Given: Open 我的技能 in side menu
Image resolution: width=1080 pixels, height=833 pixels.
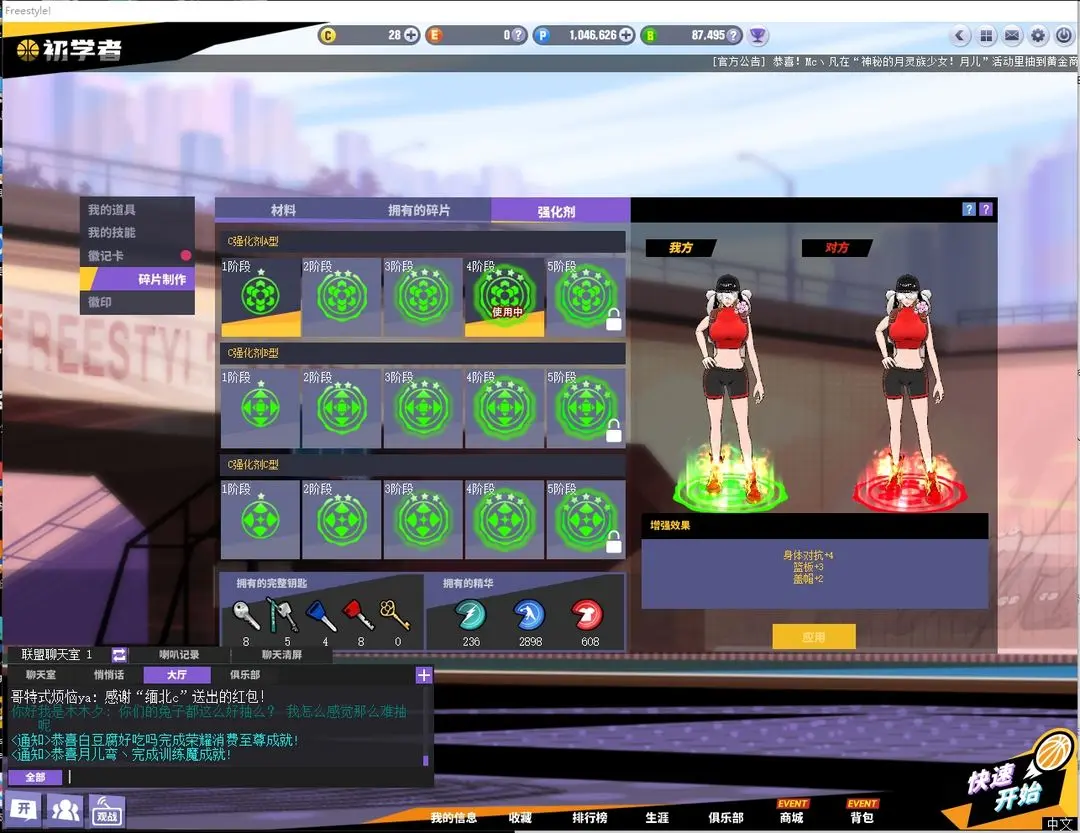Looking at the screenshot, I should [x=137, y=233].
